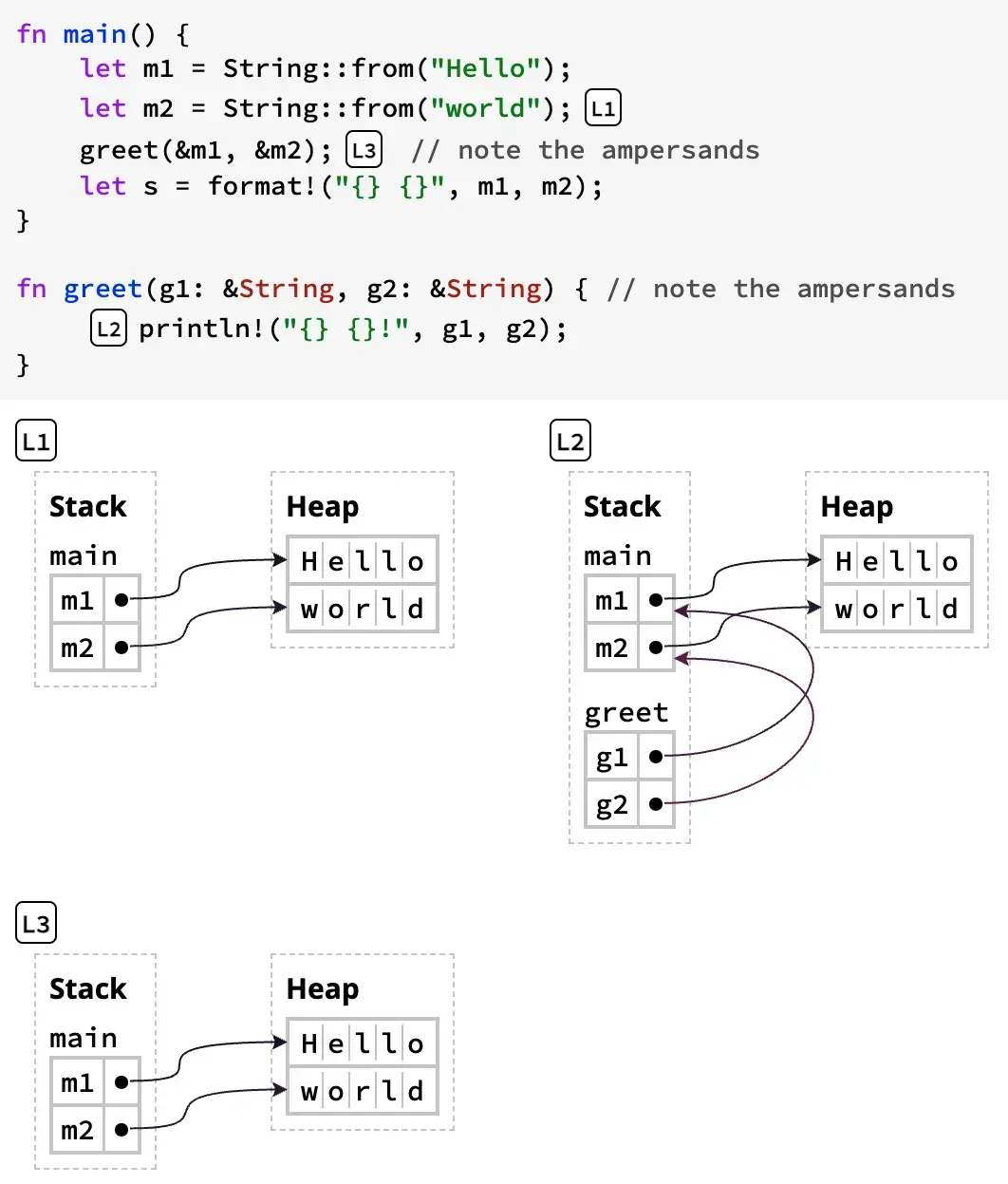Click the Hello heap box in the L2 diagram
The height and width of the screenshot is (1184, 1008).
[x=896, y=561]
